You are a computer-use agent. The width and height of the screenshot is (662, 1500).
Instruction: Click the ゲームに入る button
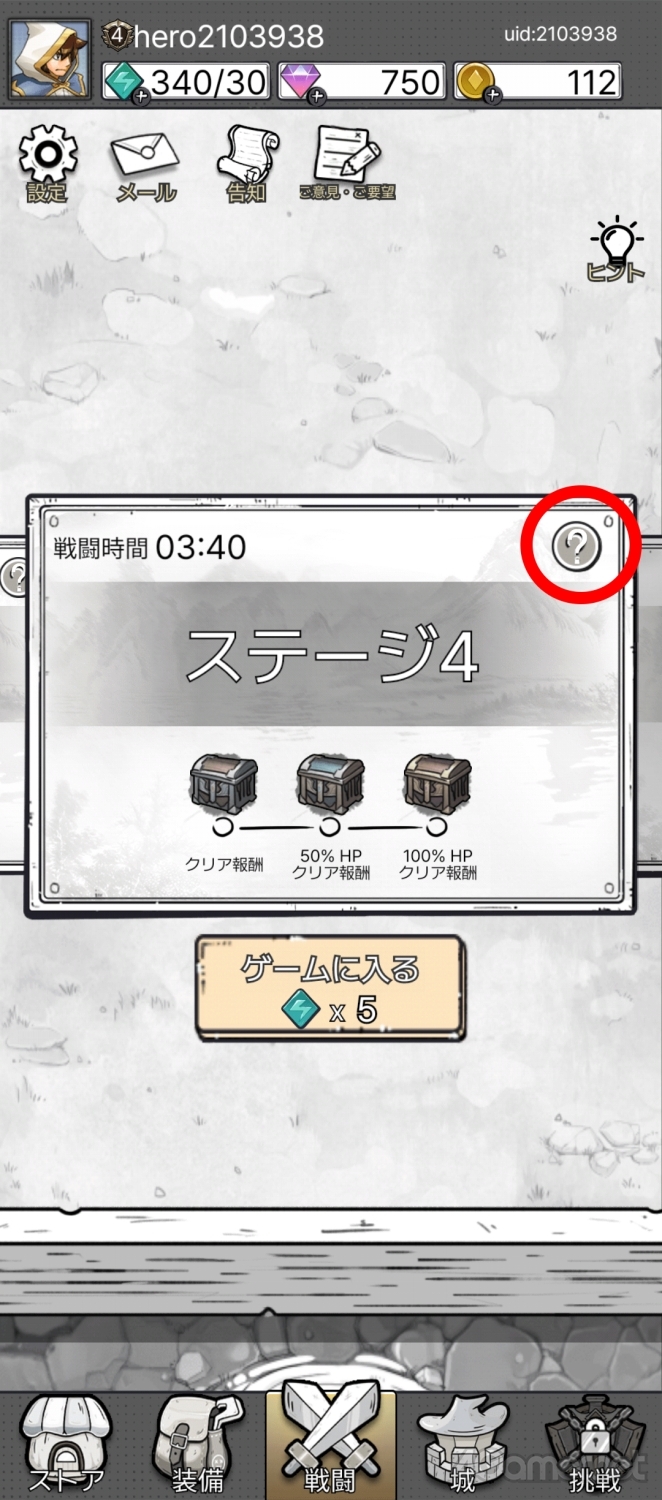tap(330, 987)
